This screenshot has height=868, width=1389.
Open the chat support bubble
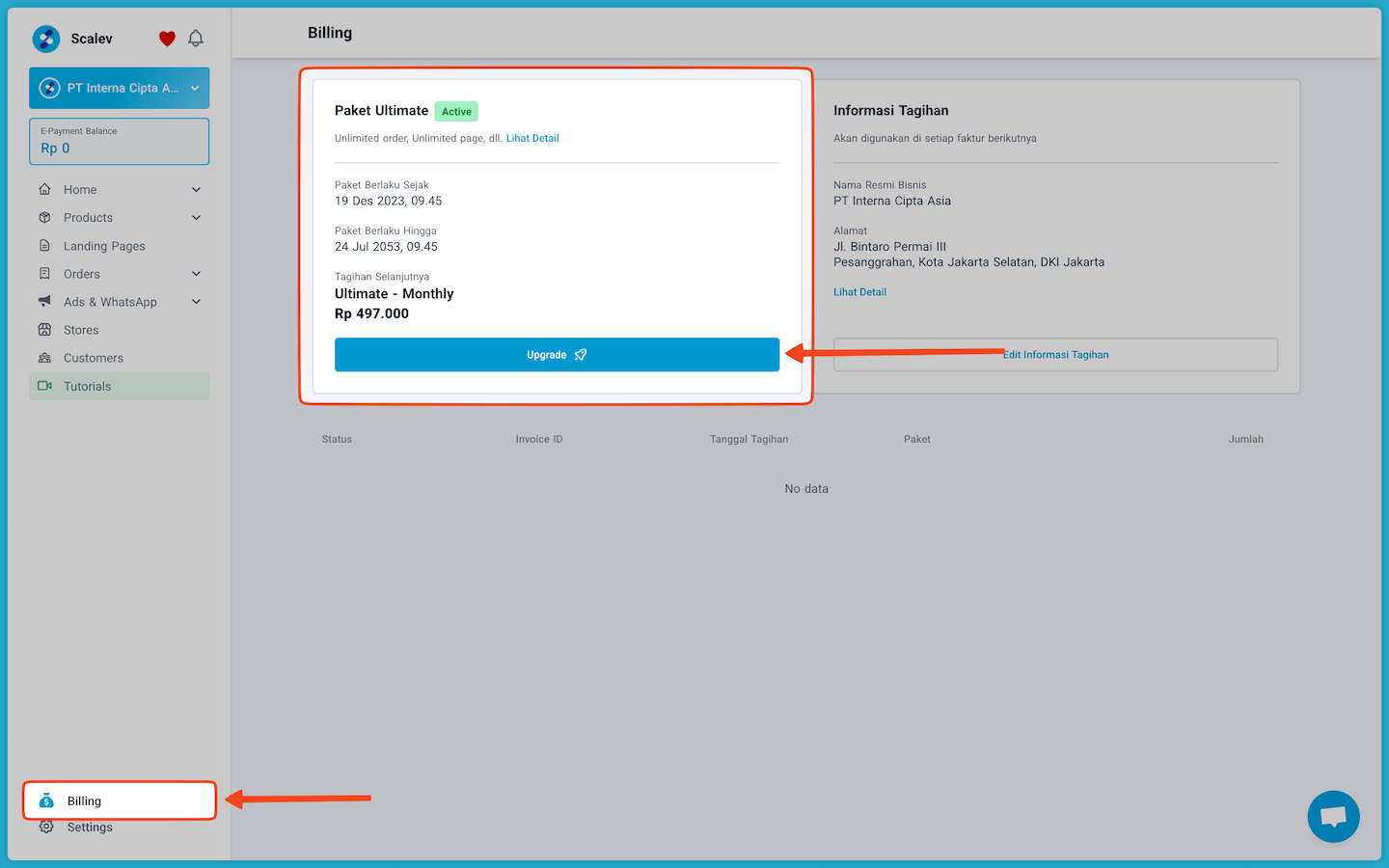pos(1333,816)
